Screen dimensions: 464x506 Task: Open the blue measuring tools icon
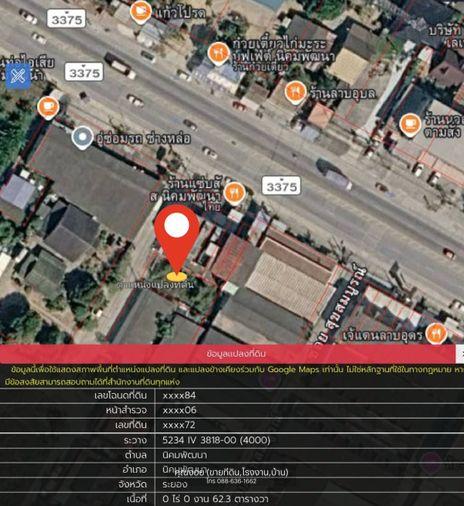tap(18, 76)
